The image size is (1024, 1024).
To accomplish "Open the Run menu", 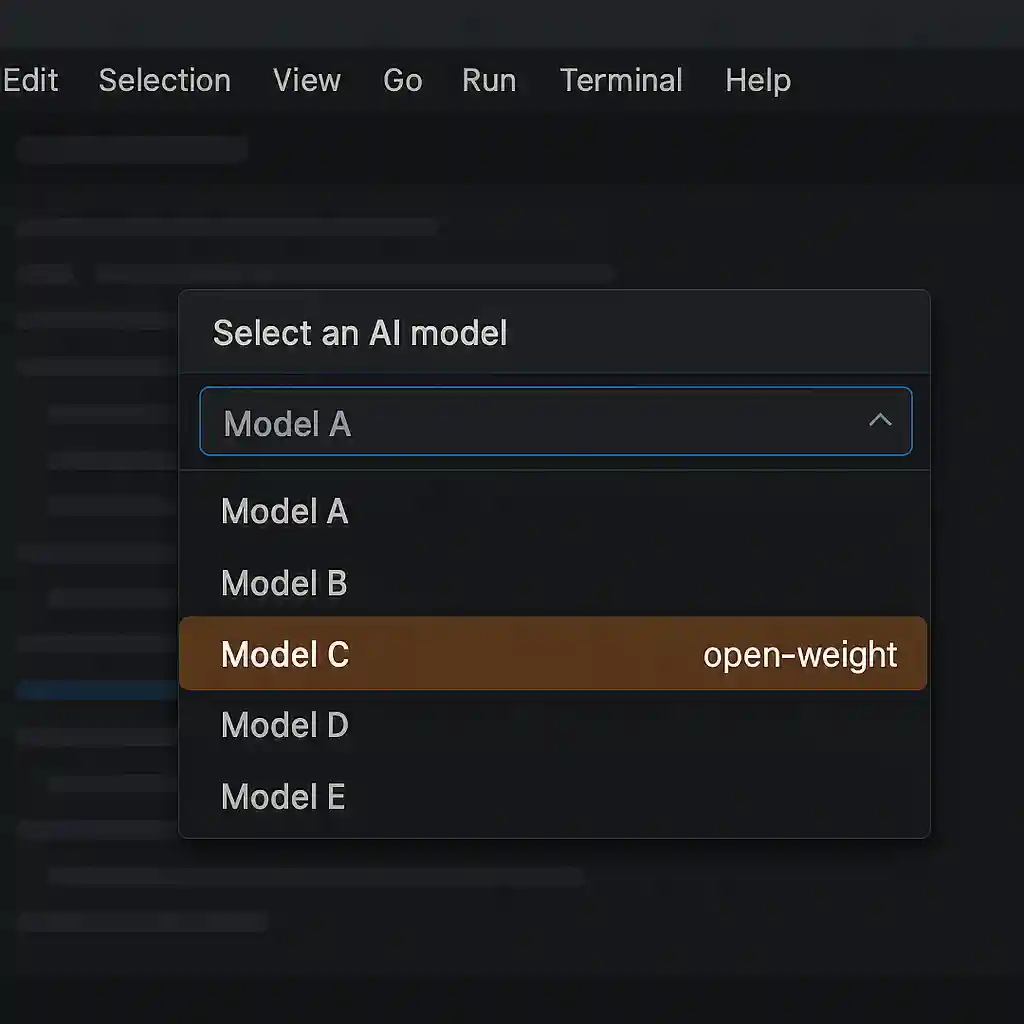I will 489,80.
